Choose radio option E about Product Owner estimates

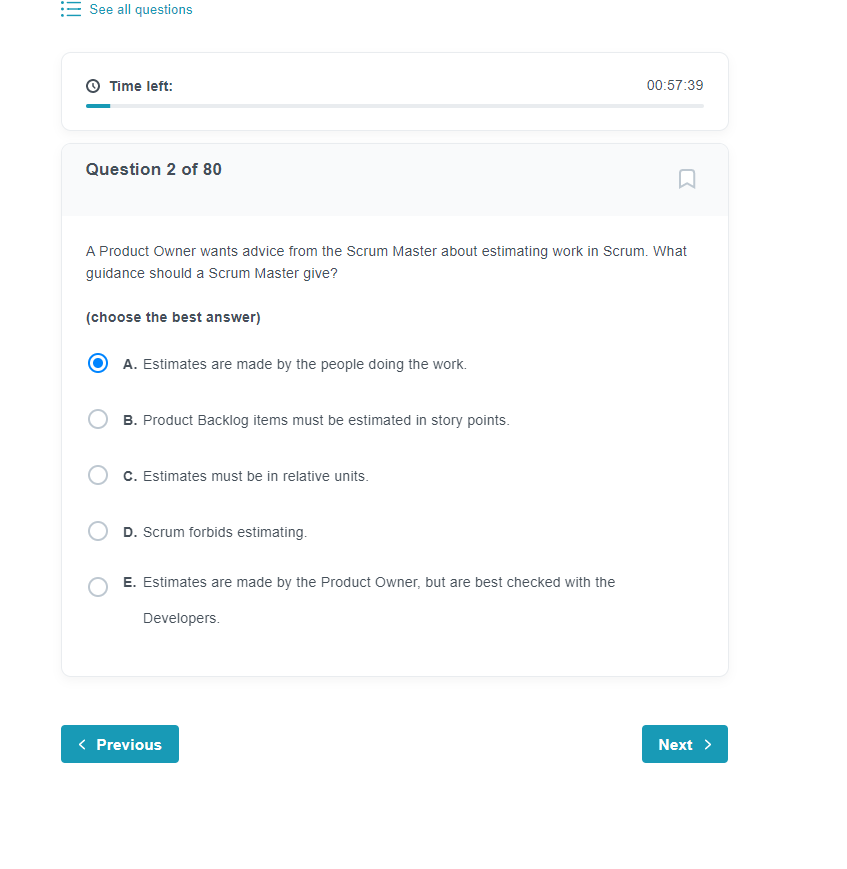click(98, 587)
